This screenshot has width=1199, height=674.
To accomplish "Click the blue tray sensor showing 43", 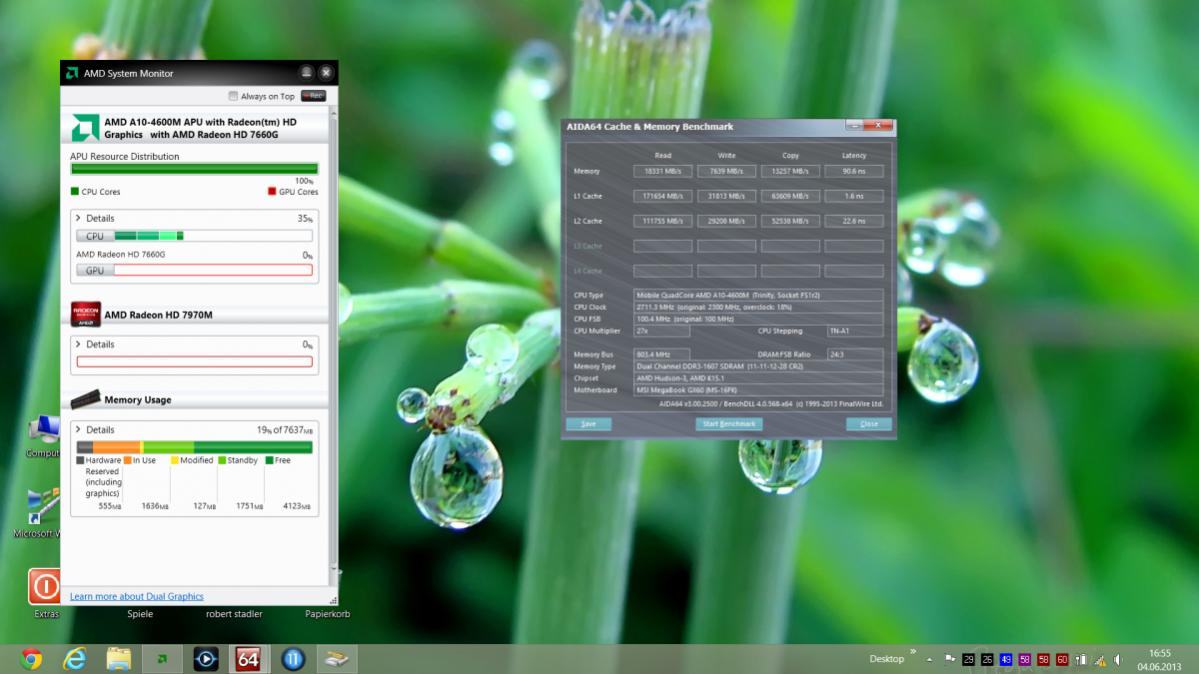I will (x=1006, y=659).
